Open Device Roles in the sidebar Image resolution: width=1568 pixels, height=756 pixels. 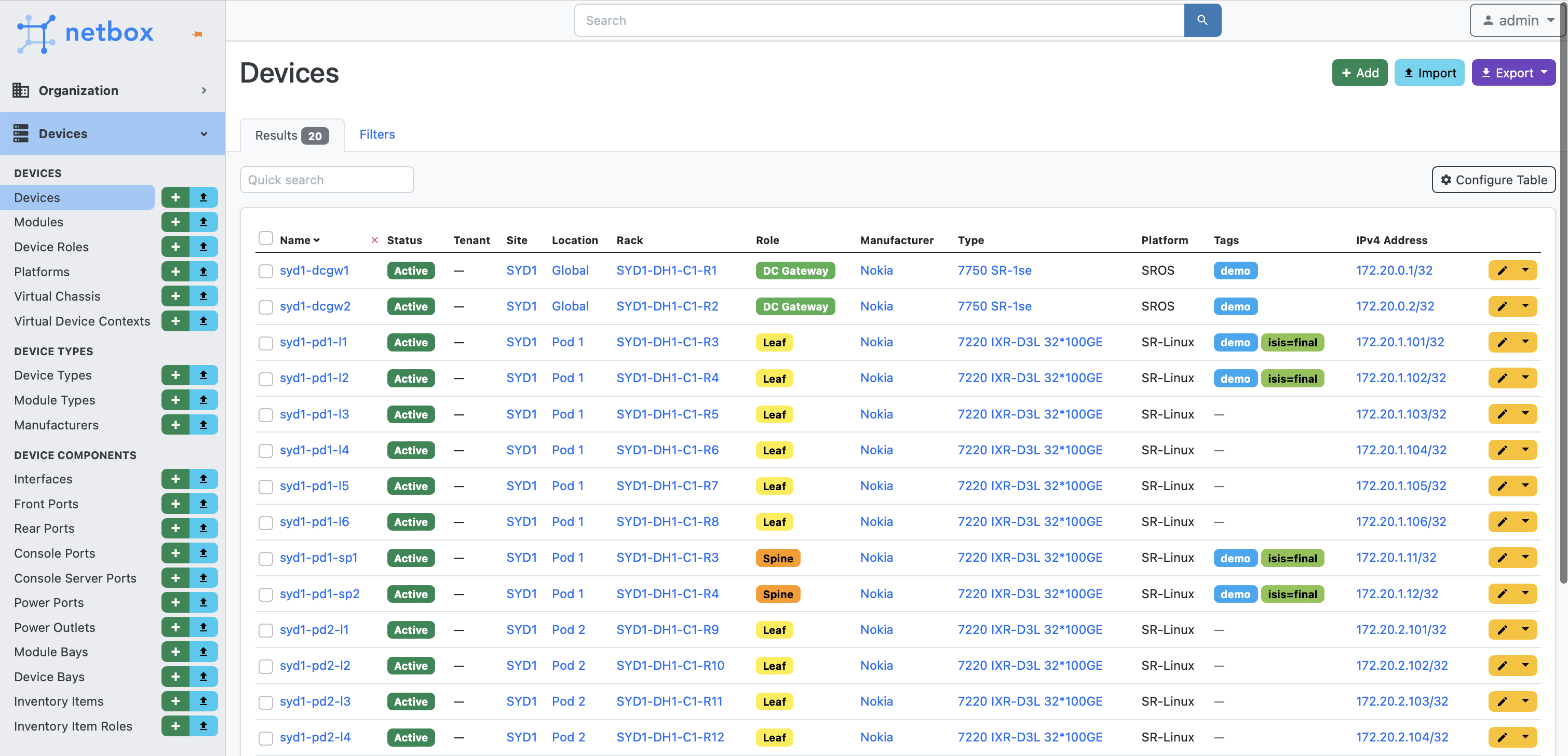click(x=51, y=247)
